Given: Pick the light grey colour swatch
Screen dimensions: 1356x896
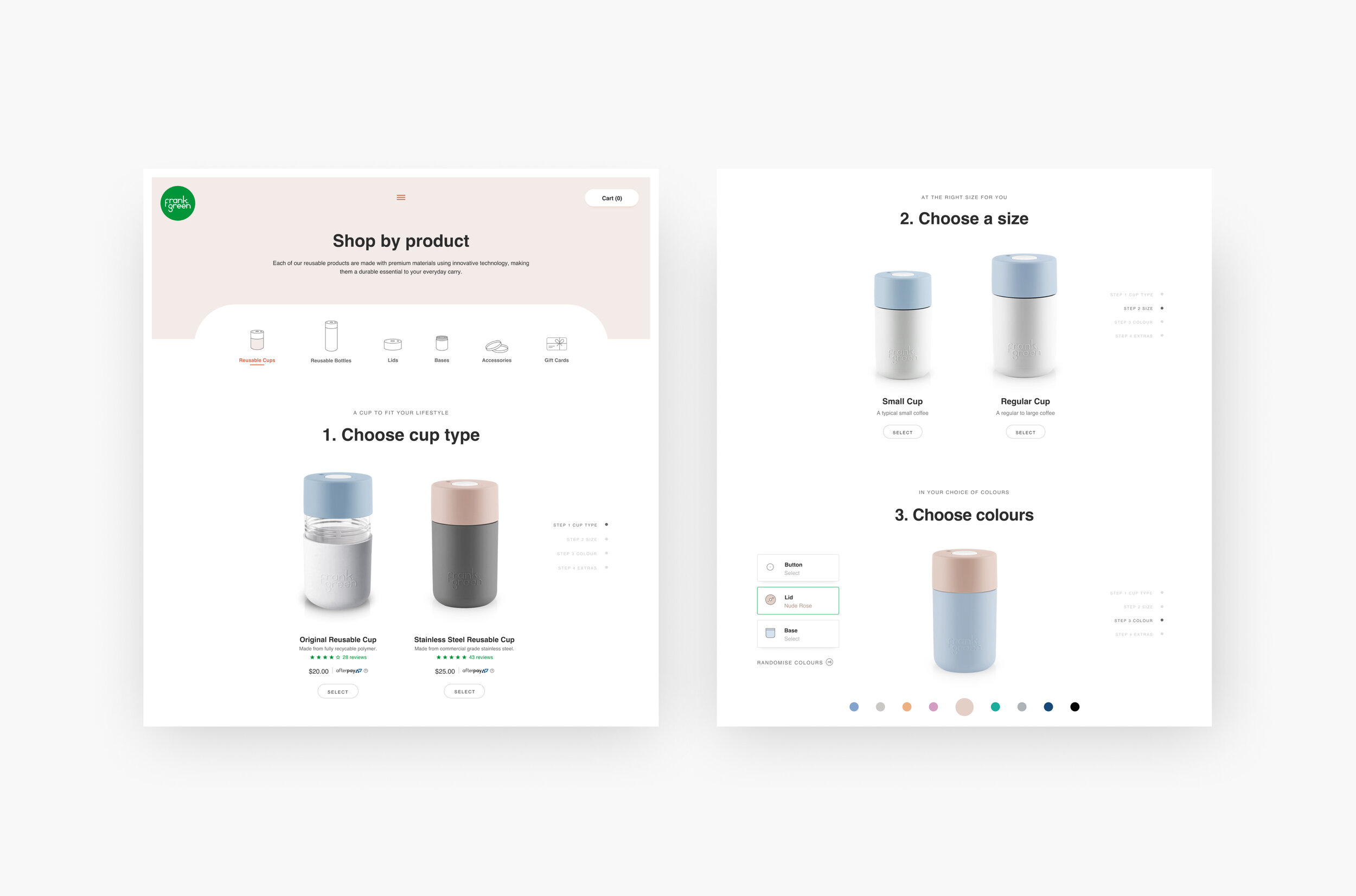Looking at the screenshot, I should pos(880,707).
